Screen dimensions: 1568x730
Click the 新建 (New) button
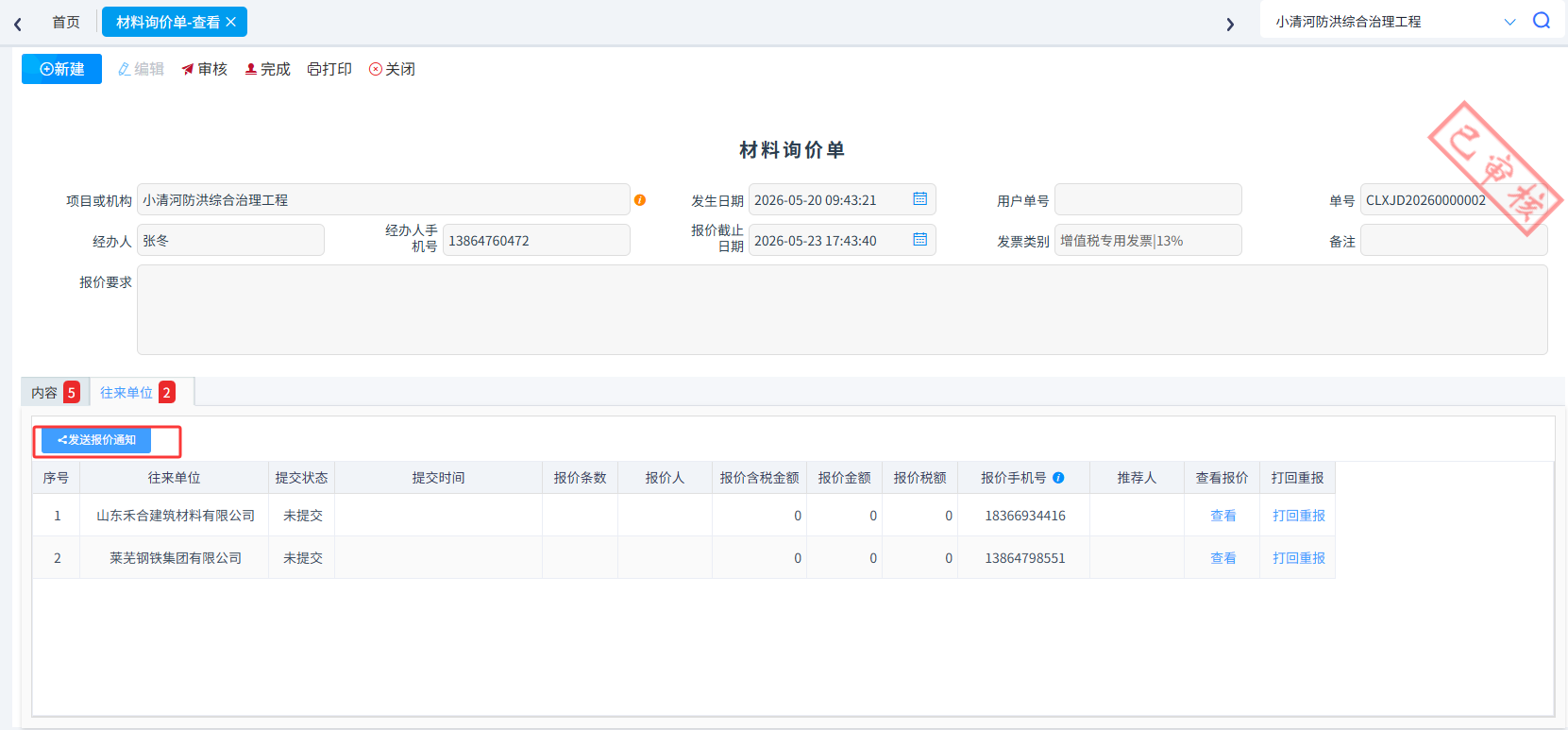[61, 69]
